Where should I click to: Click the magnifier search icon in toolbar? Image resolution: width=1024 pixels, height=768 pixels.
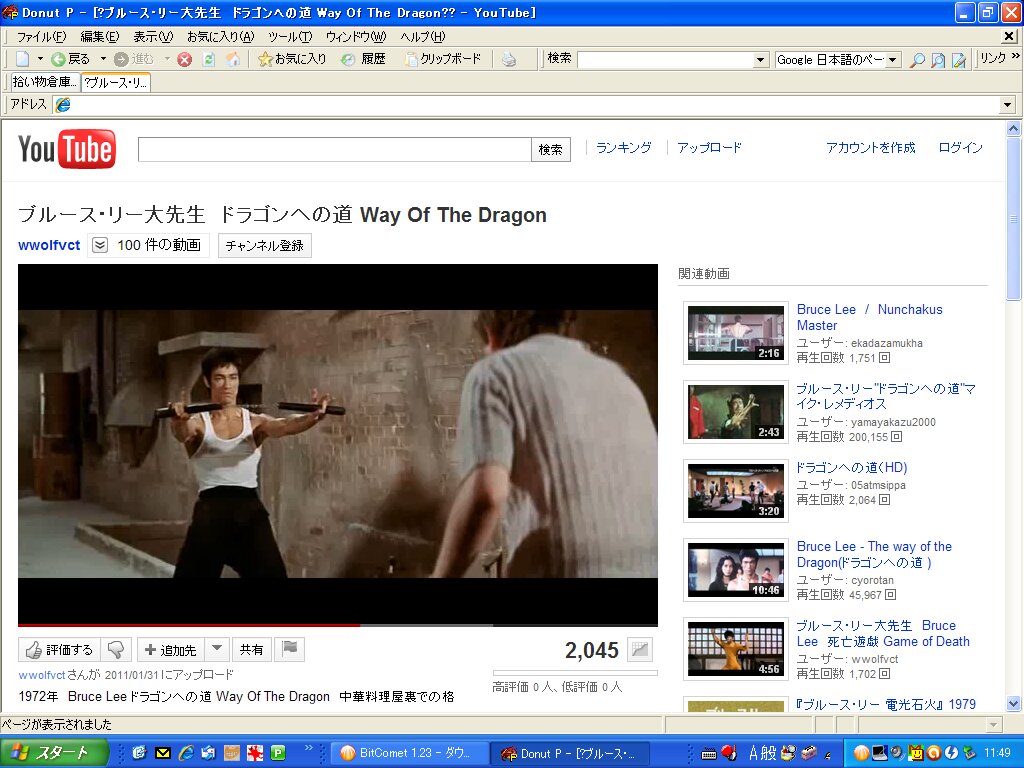[x=917, y=60]
